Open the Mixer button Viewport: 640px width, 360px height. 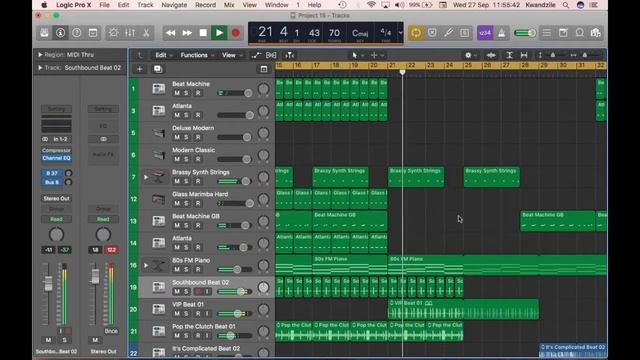[130, 33]
